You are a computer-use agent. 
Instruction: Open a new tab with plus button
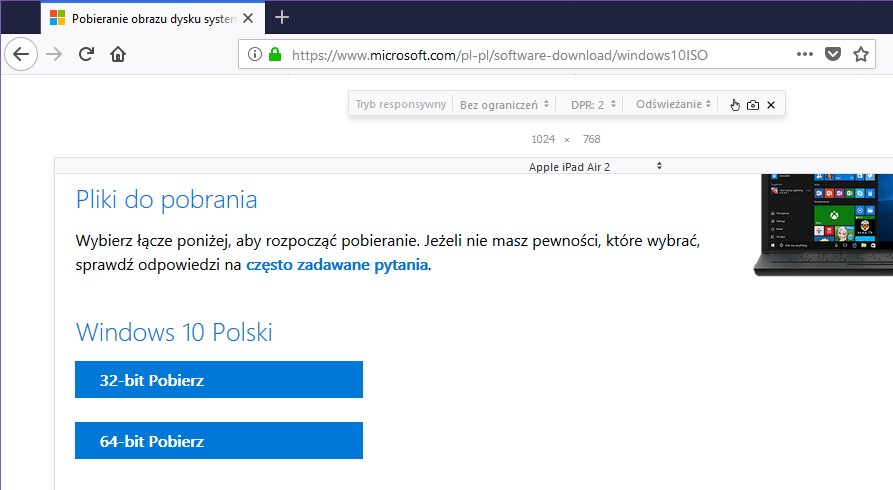[x=281, y=18]
